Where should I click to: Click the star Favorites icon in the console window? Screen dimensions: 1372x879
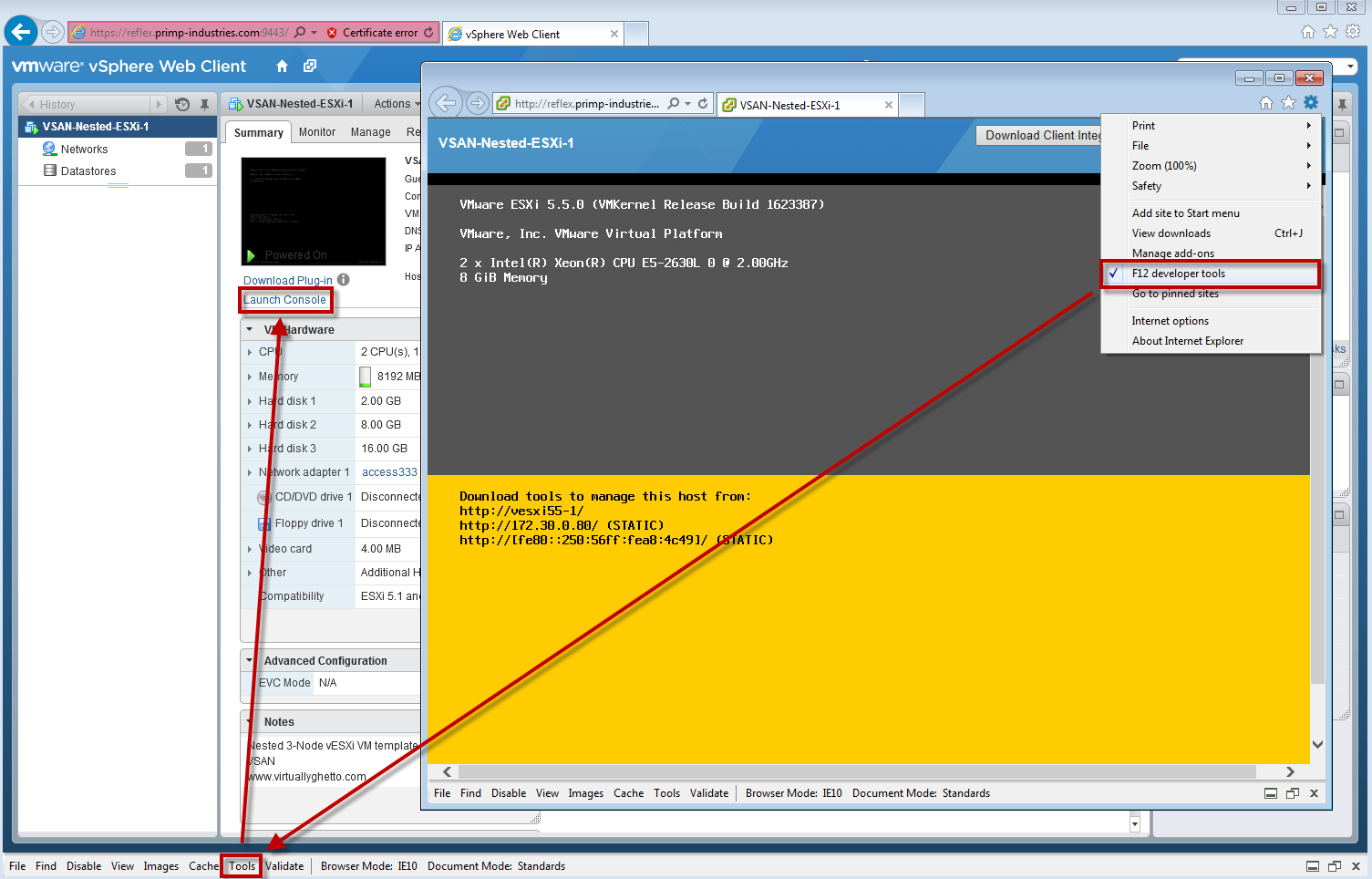pyautogui.click(x=1288, y=103)
